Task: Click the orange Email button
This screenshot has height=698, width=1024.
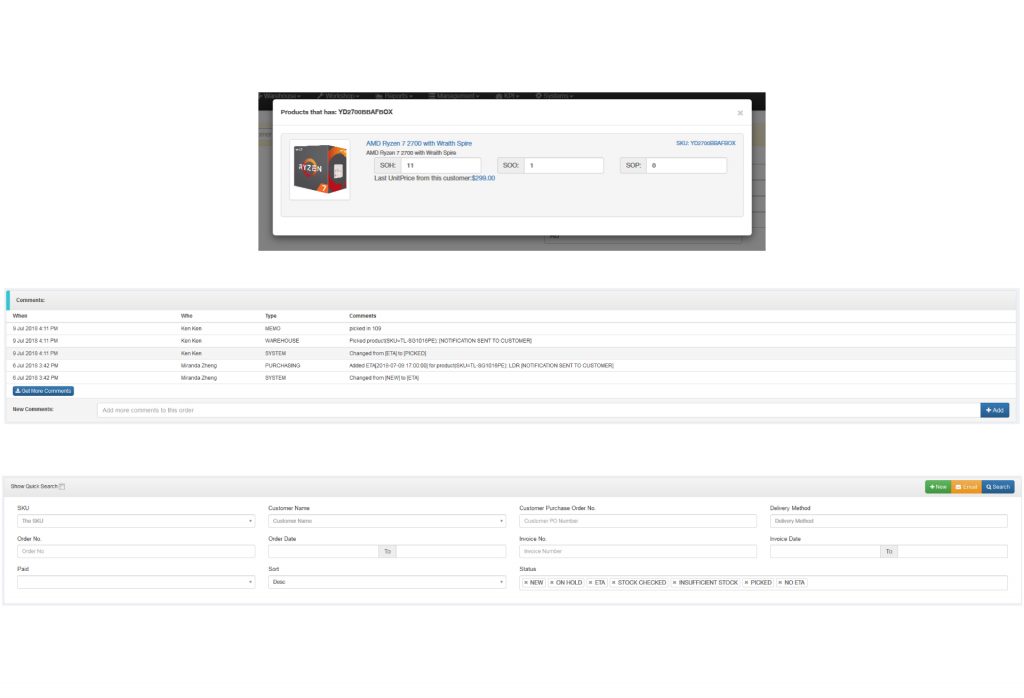Action: pyautogui.click(x=967, y=487)
